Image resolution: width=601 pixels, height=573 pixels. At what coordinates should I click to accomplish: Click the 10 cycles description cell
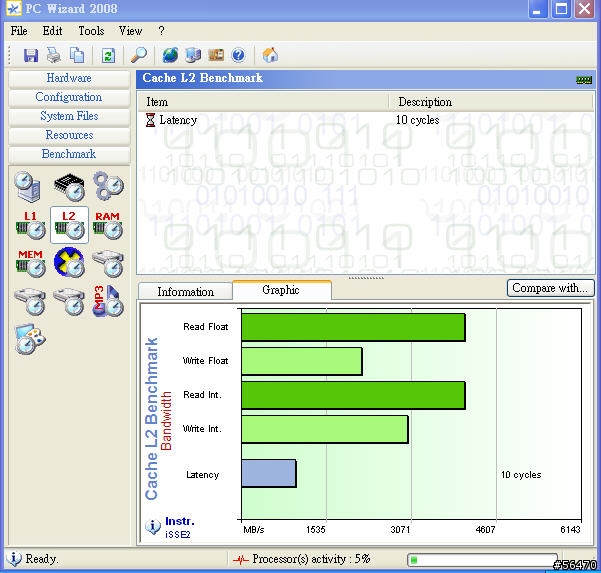click(417, 120)
